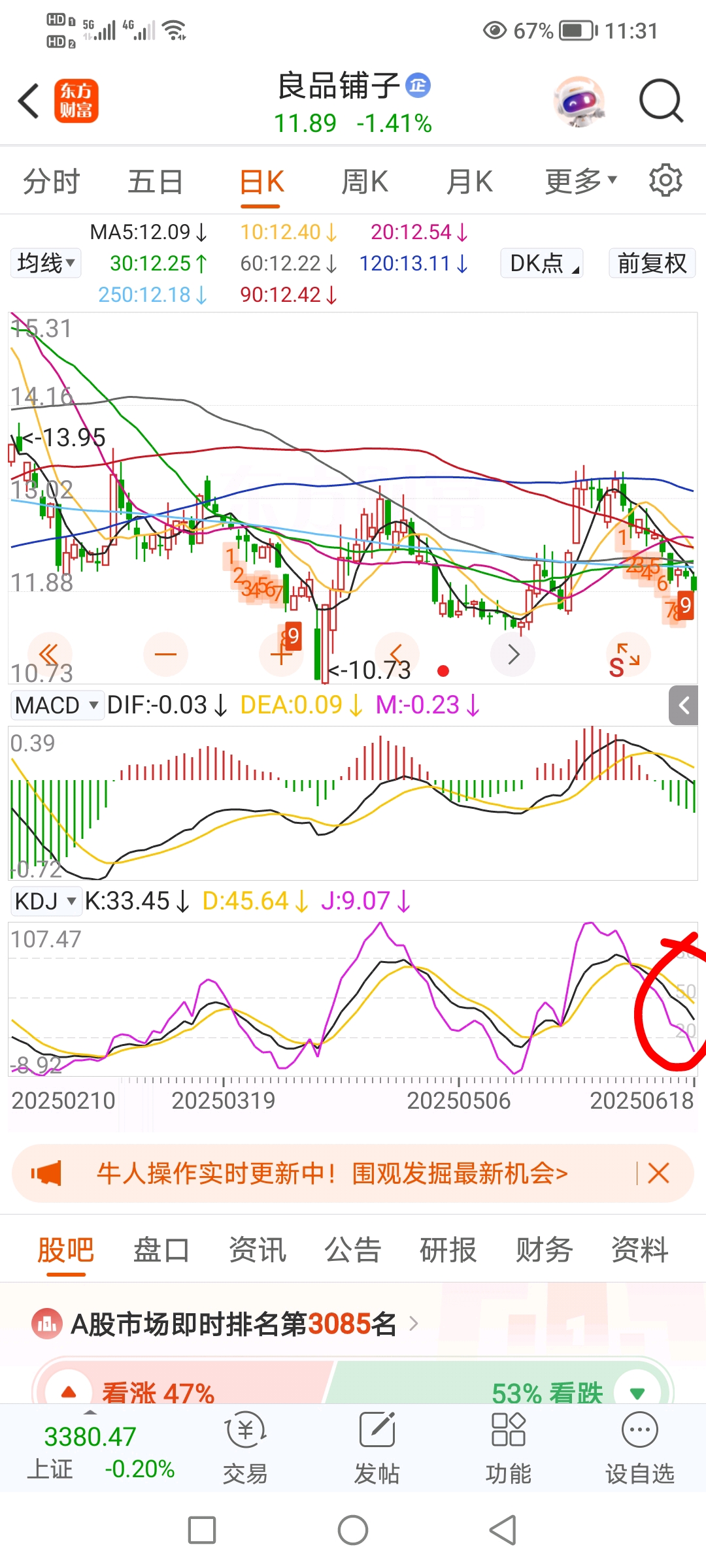Tap the MA5:12.09 value

coord(148,232)
